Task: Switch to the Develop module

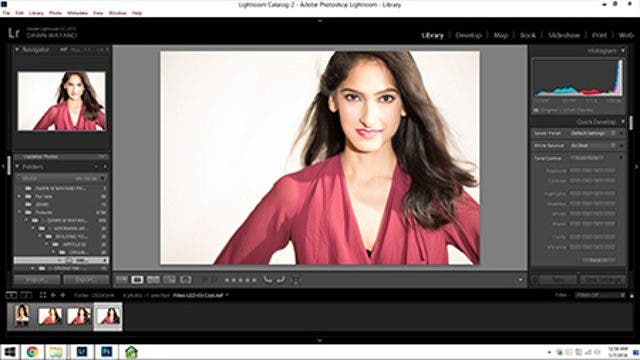Action: (469, 36)
